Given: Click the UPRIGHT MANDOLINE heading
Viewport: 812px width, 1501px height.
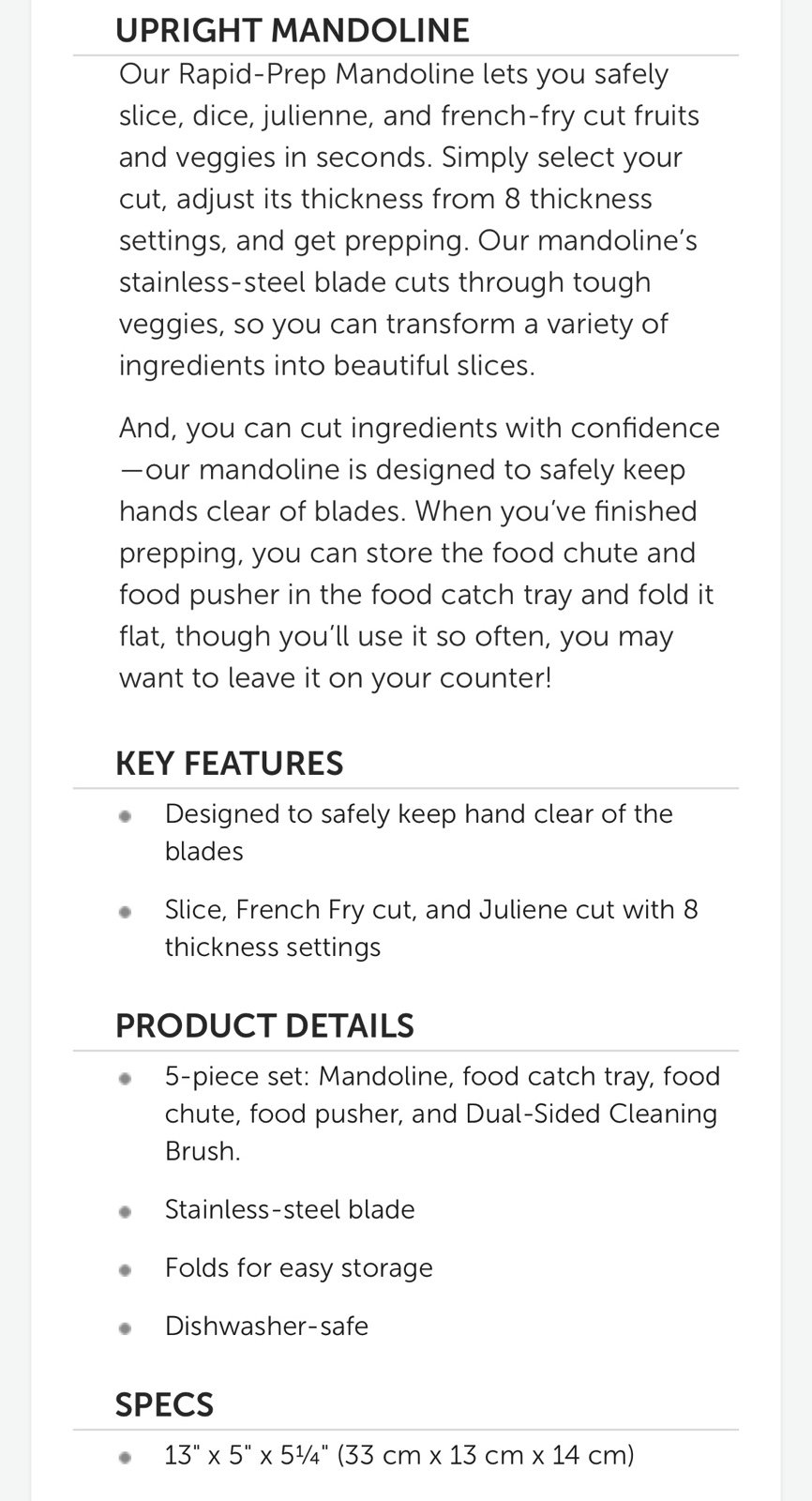Looking at the screenshot, I should click(292, 31).
